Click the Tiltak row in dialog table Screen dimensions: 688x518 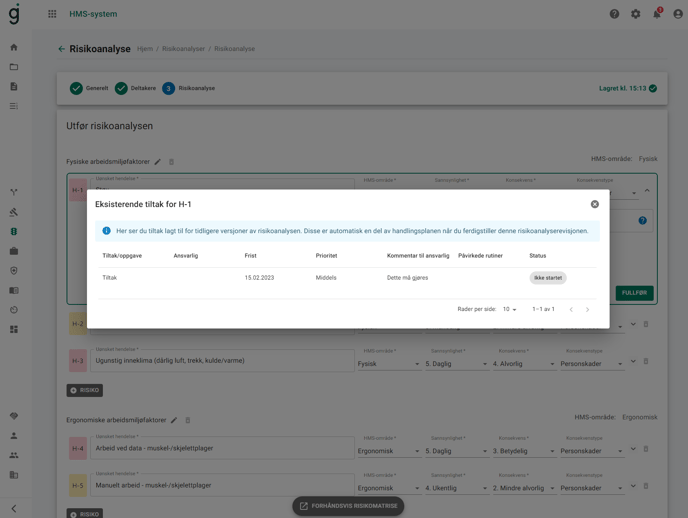[x=348, y=278]
